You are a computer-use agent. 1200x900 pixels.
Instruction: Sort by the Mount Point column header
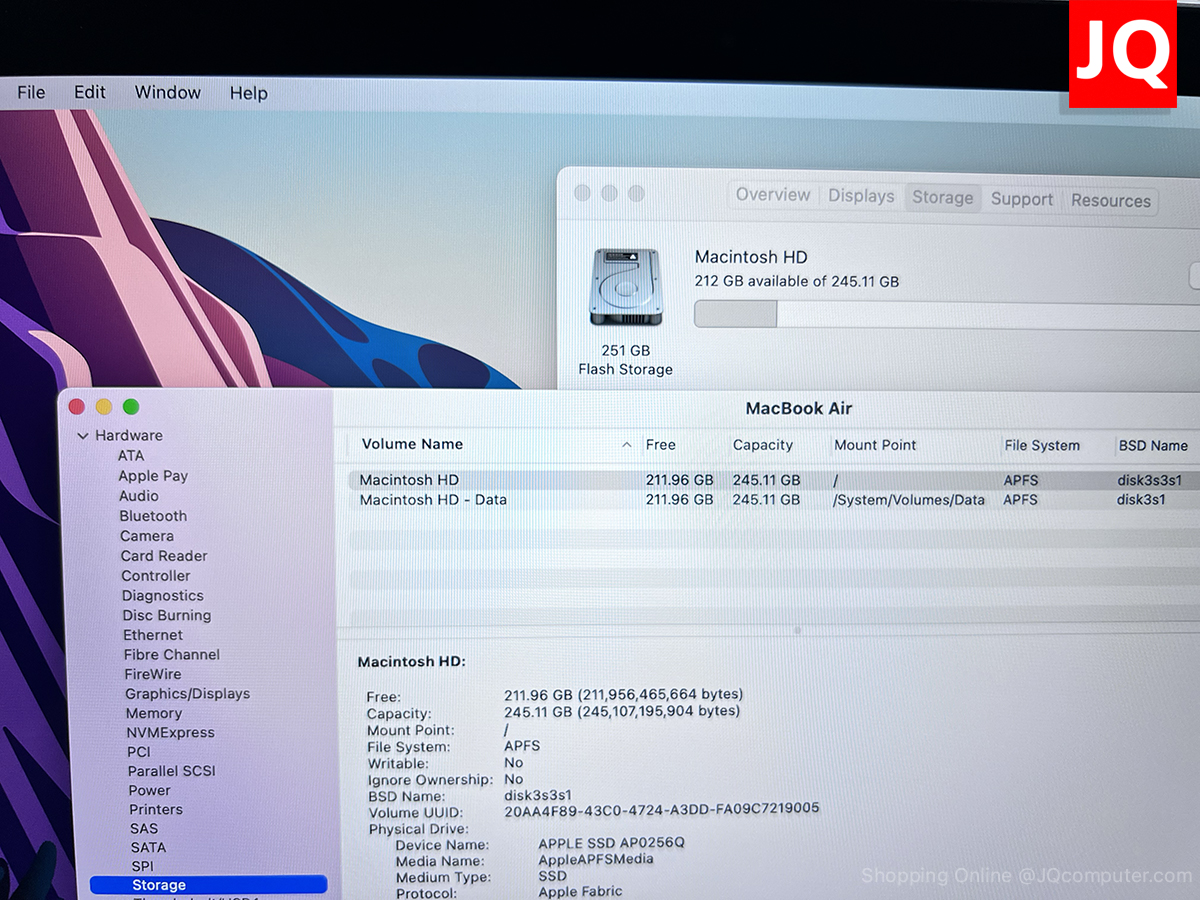[875, 445]
